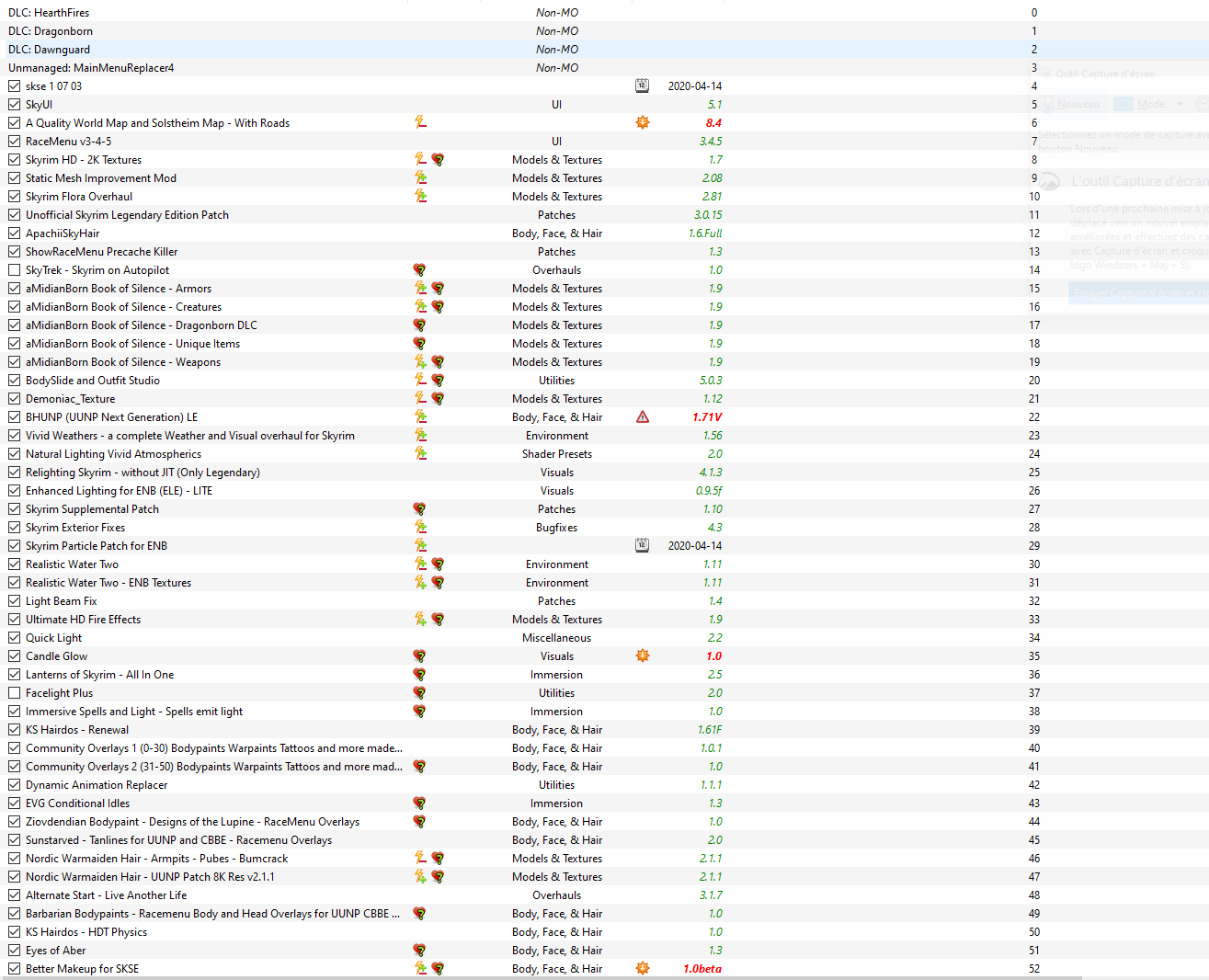Click the warning triangle icon for BHUNP (UUNP Next Generation) LE

point(643,416)
